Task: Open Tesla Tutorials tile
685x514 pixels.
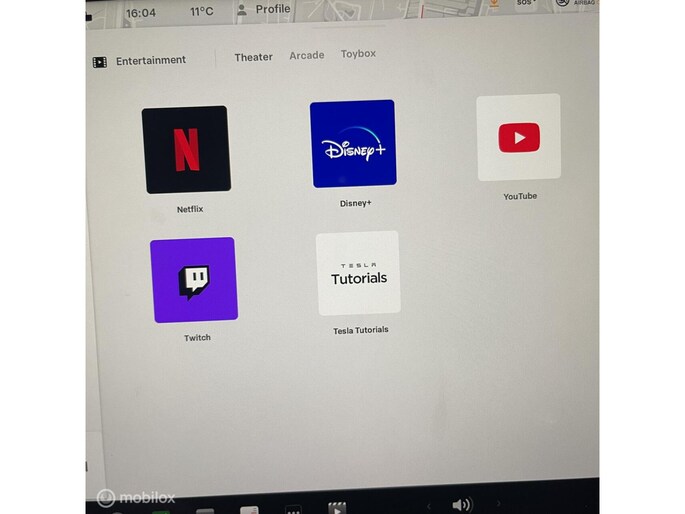Action: (358, 273)
